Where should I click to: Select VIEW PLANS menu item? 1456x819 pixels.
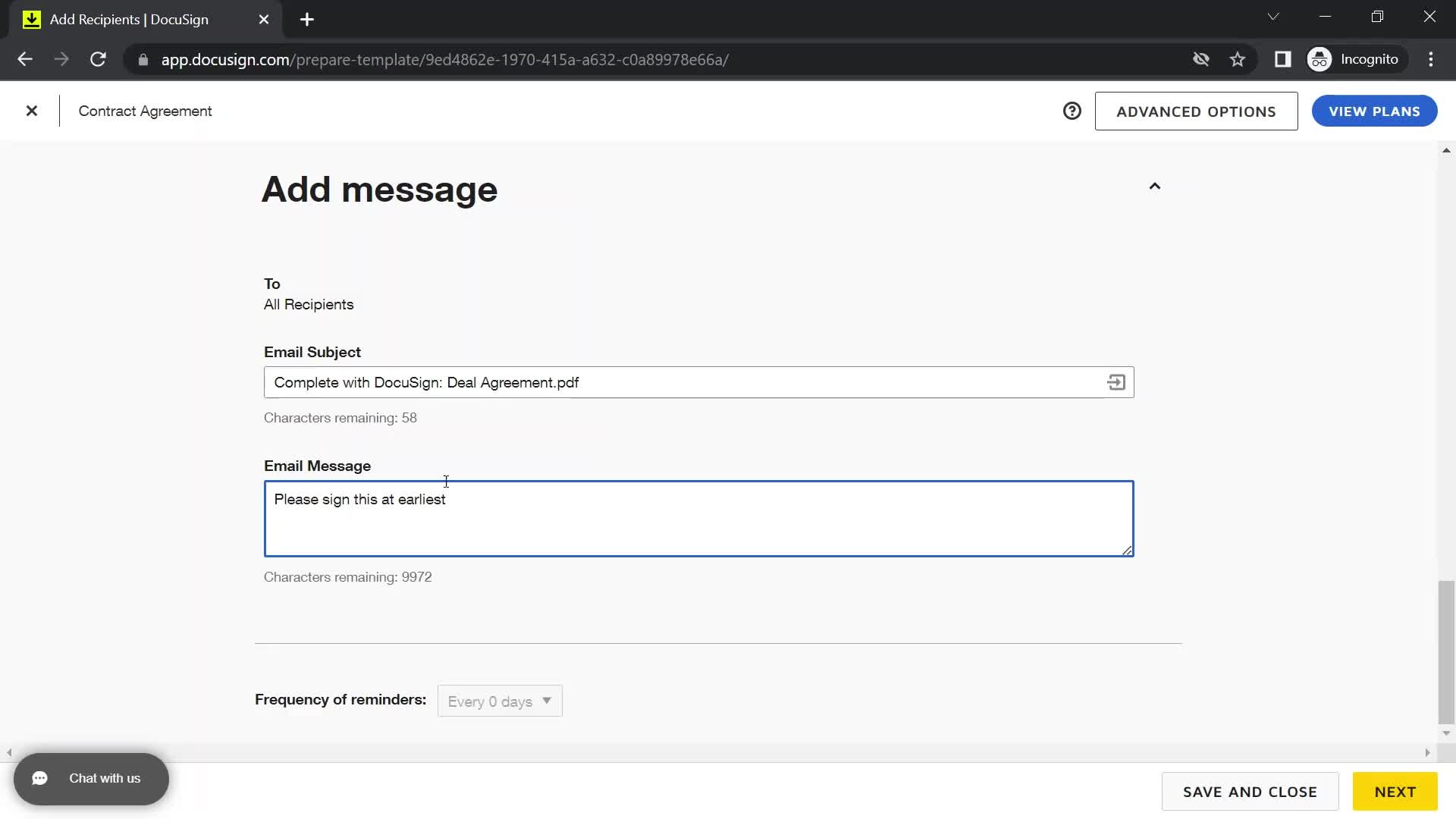tap(1374, 111)
